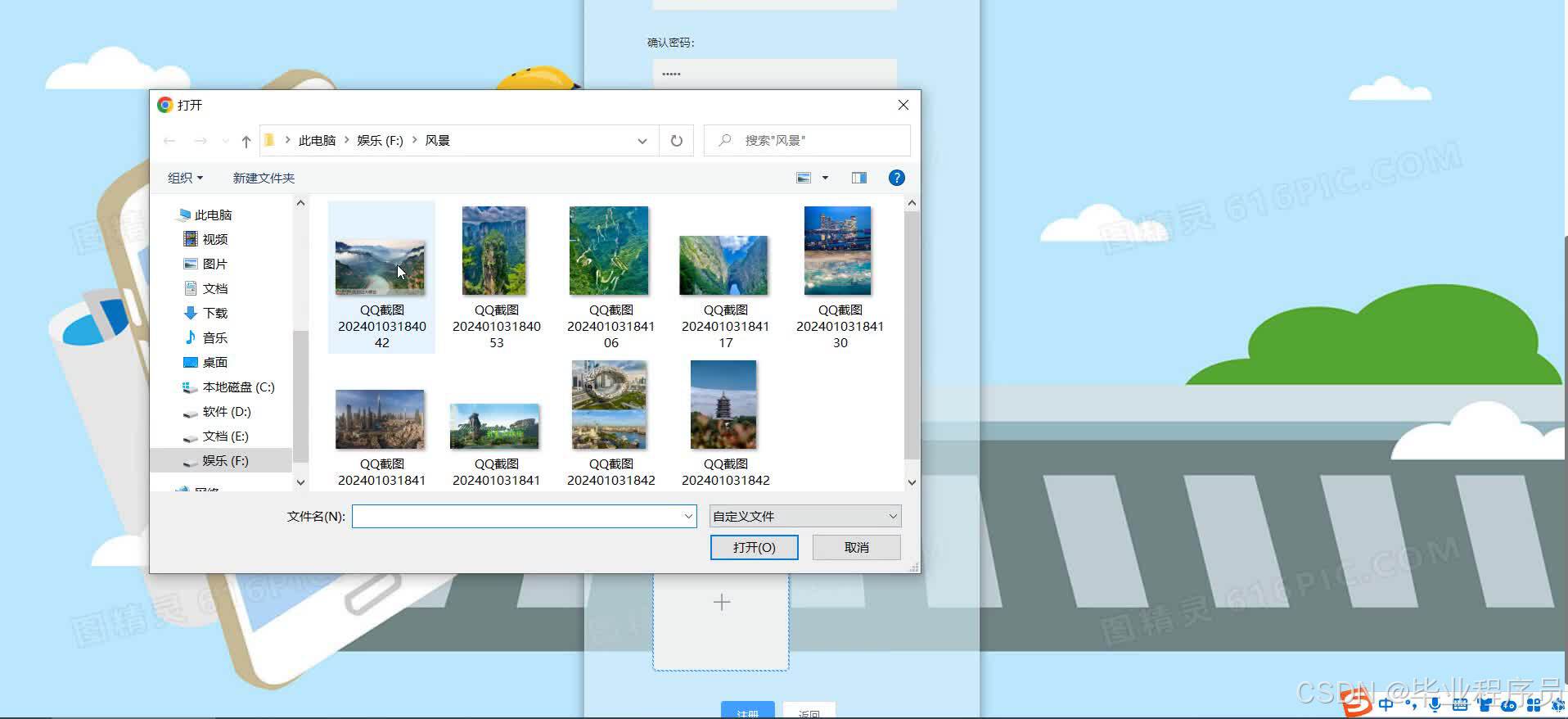This screenshot has height=719, width=1568.
Task: Click file list scroll up arrow
Action: 912,202
